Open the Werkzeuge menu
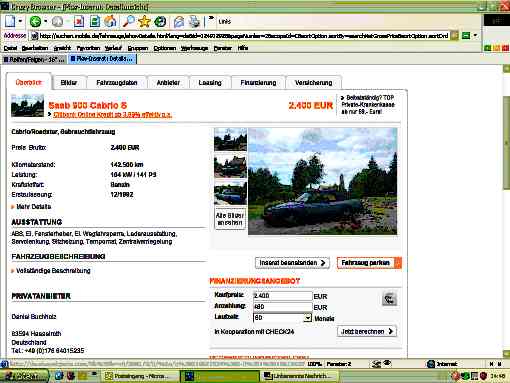Image resolution: width=510 pixels, height=383 pixels. (194, 48)
